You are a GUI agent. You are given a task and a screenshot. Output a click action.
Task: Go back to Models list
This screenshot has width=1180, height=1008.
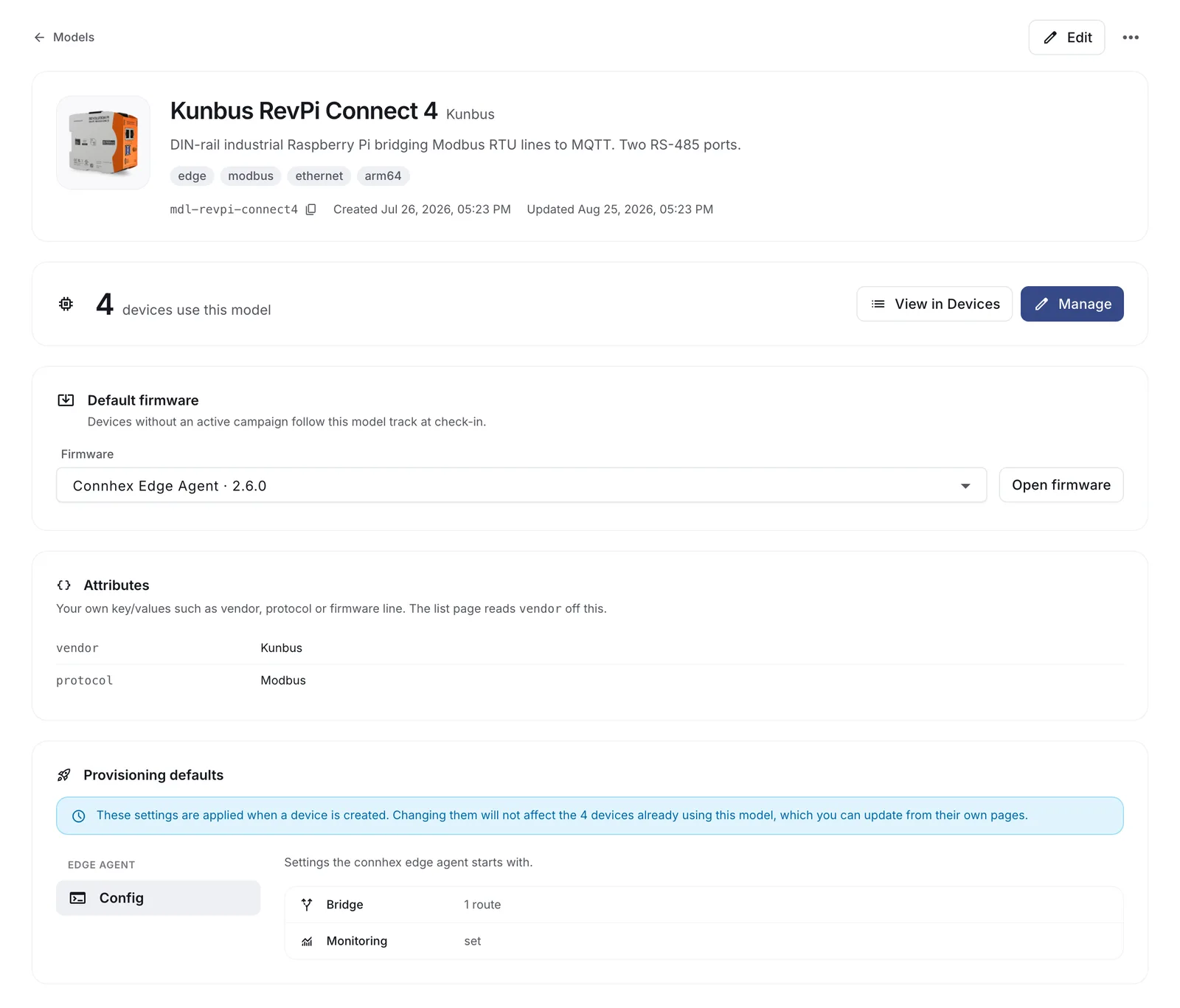tap(64, 38)
